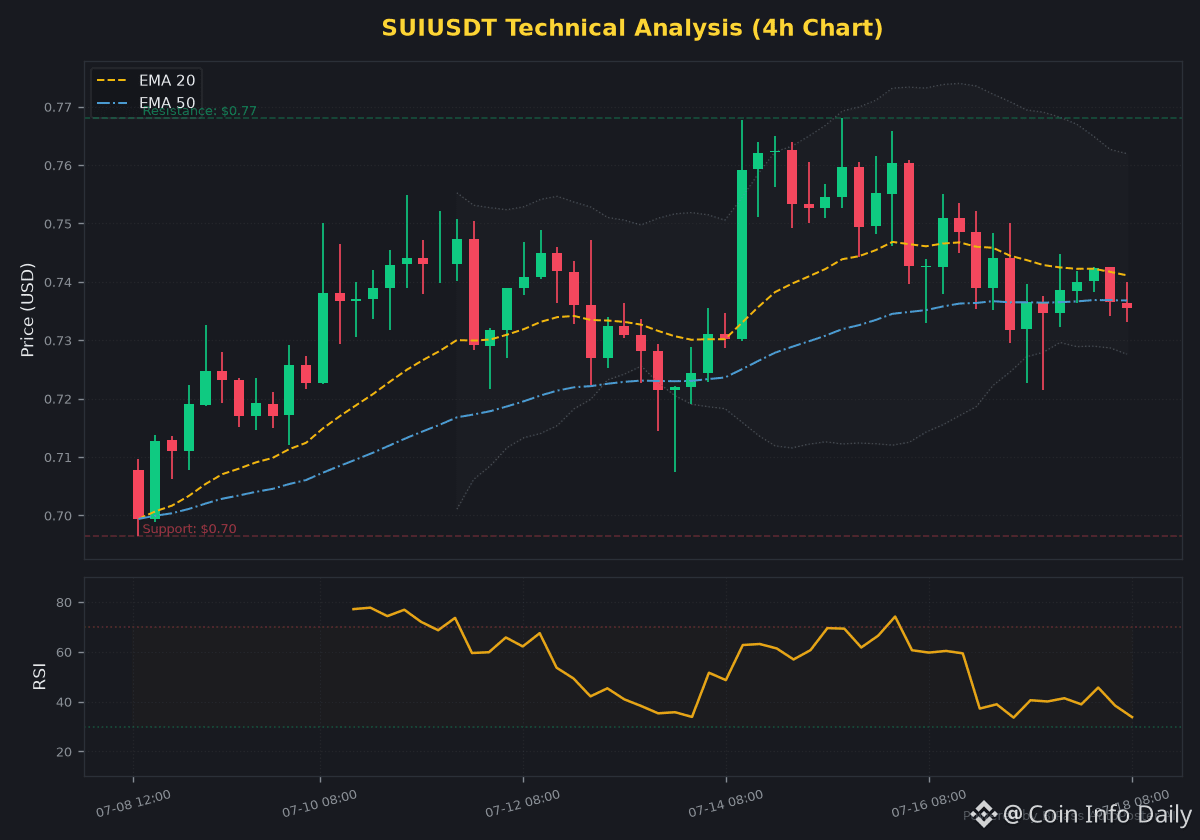The image size is (1200, 840).
Task: Select the 0.77 price tick label
Action: [58, 107]
